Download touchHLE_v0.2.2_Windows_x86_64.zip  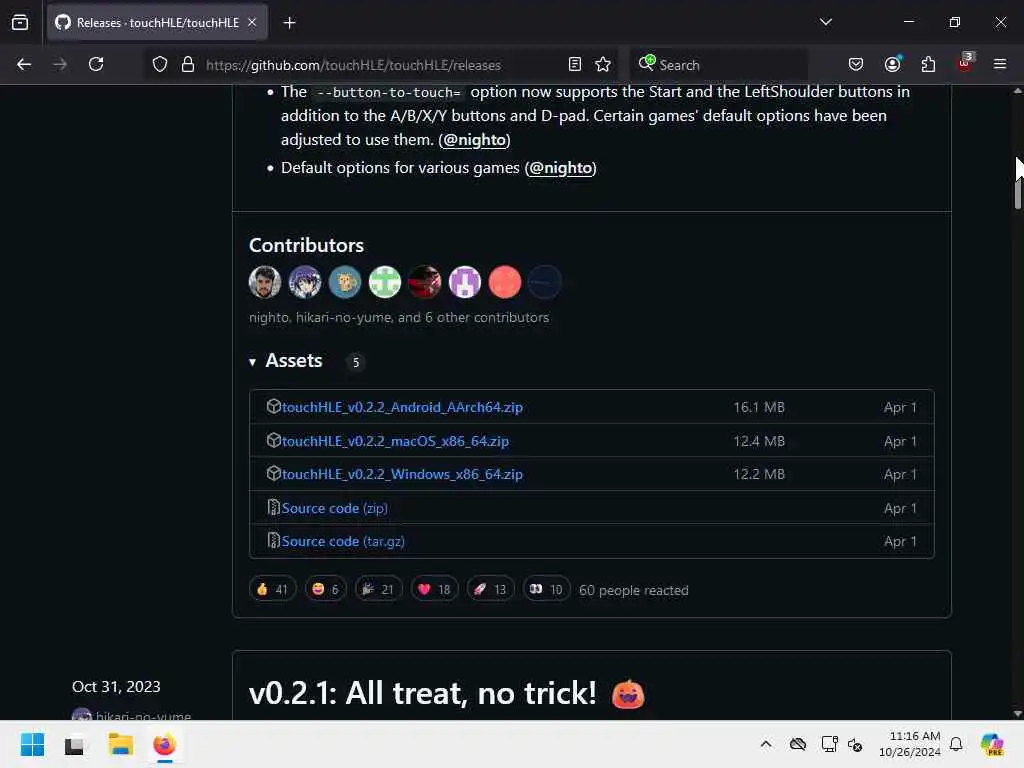(402, 474)
